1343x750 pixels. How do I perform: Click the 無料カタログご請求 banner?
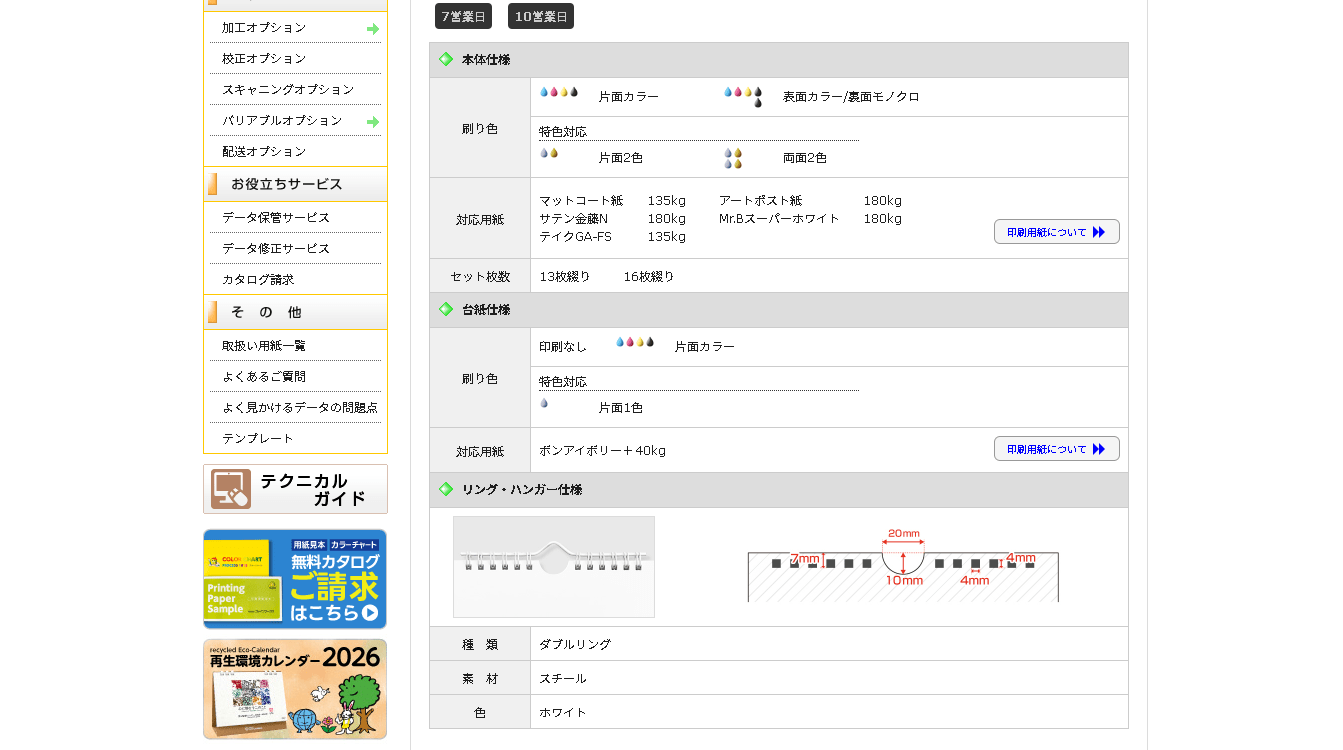coord(295,579)
